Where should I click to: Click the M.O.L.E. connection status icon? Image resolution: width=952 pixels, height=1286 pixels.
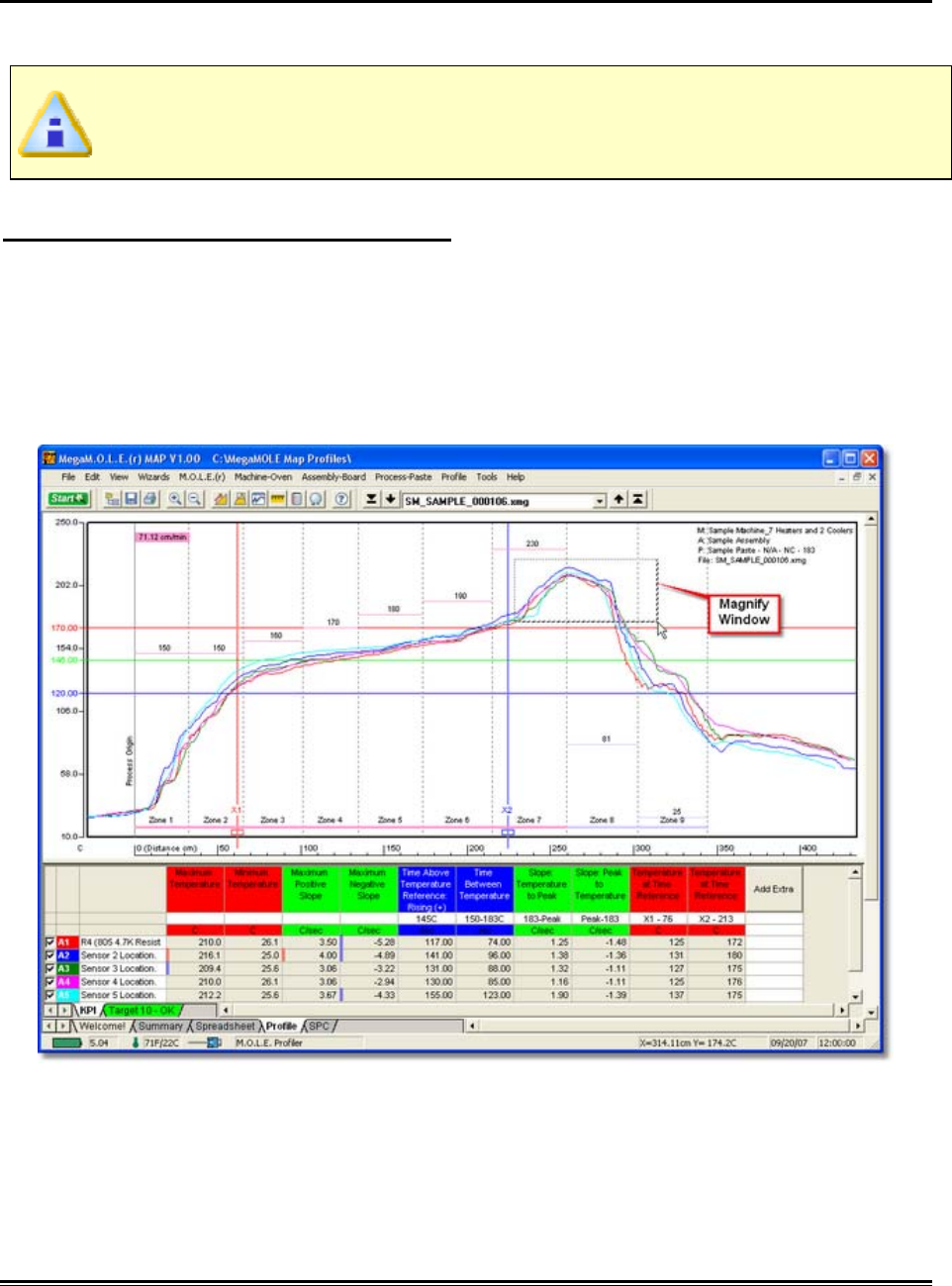point(205,1043)
